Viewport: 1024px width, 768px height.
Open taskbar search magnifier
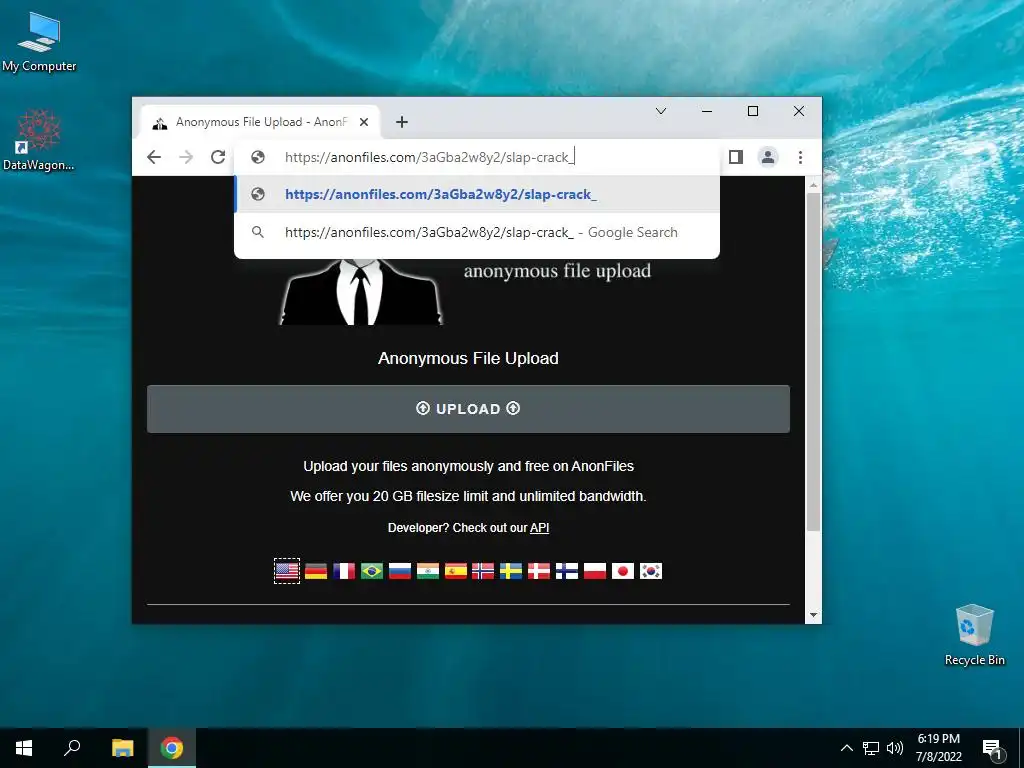click(72, 748)
